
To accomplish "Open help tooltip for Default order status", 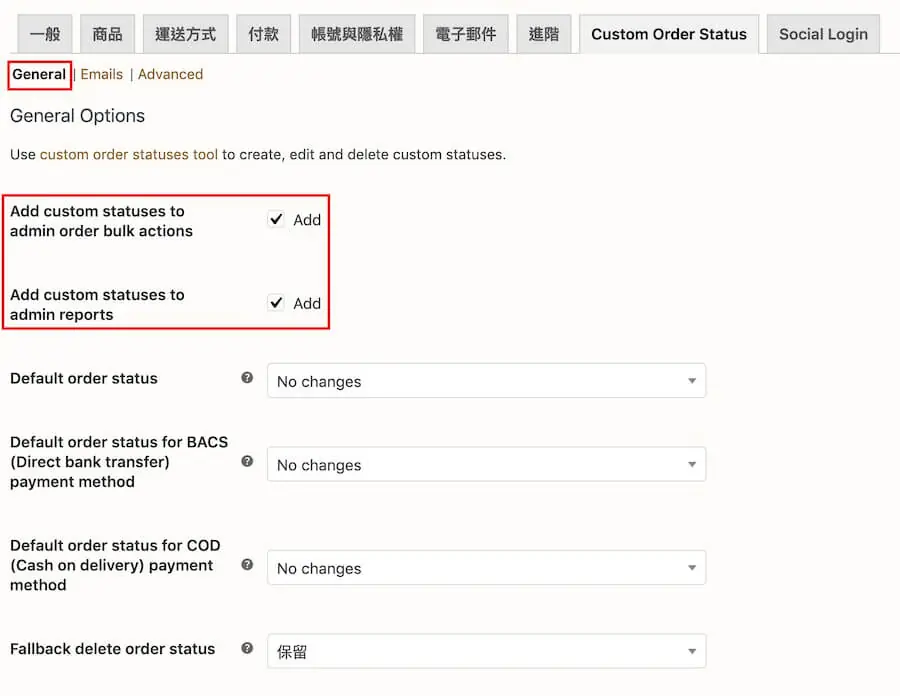I will (x=247, y=378).
